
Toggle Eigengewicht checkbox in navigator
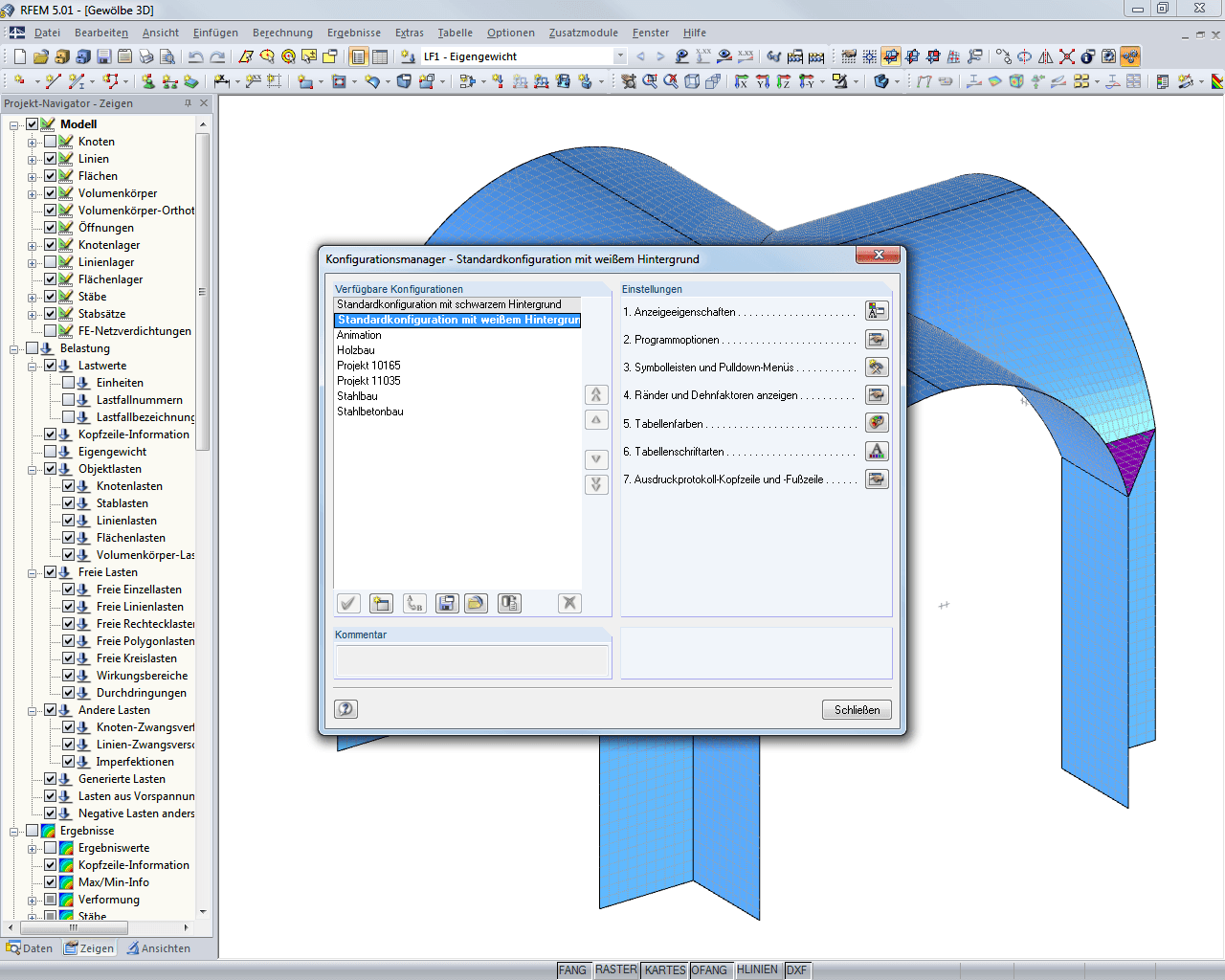tap(51, 452)
